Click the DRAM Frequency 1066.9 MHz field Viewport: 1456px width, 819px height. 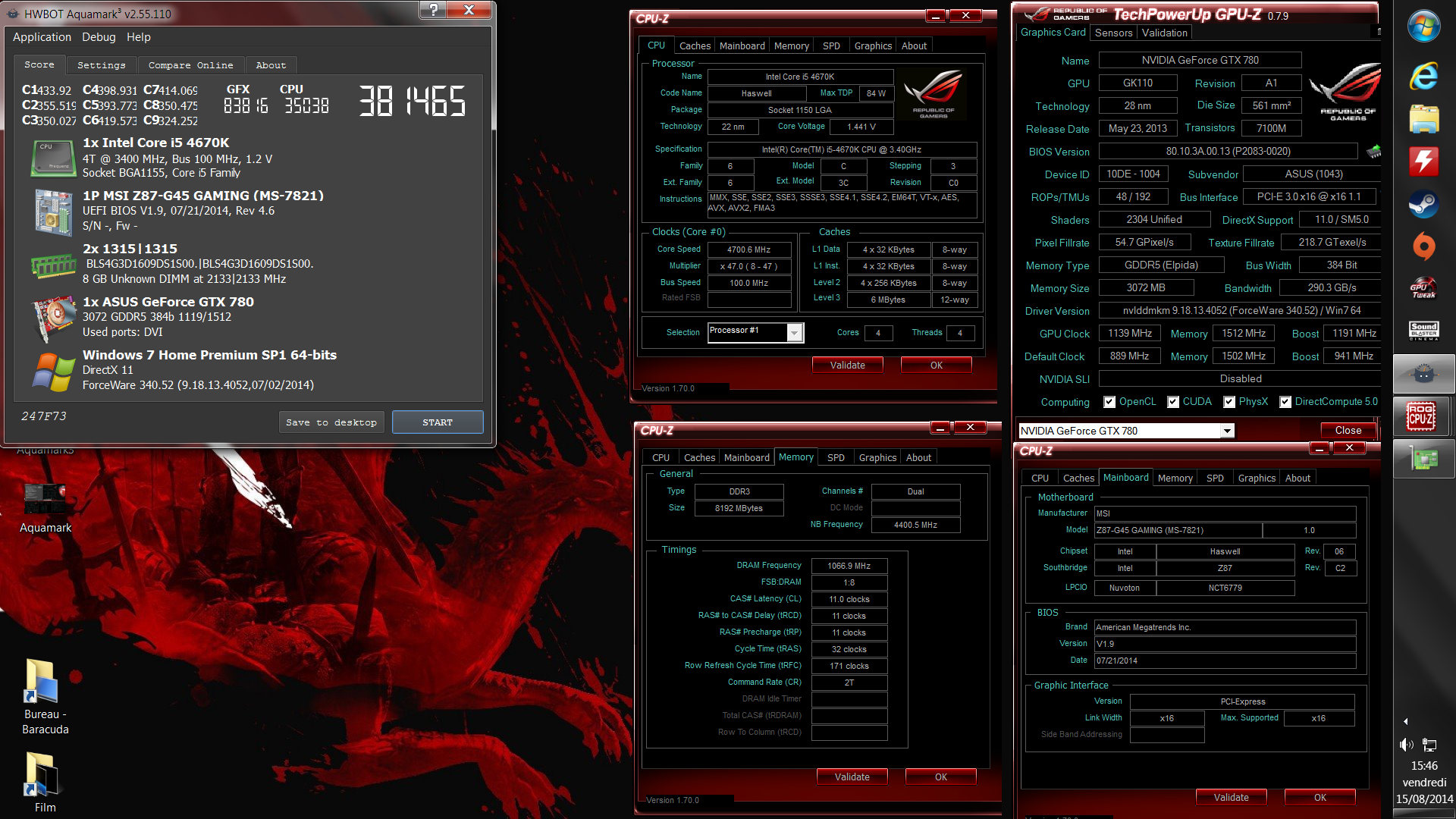point(849,566)
